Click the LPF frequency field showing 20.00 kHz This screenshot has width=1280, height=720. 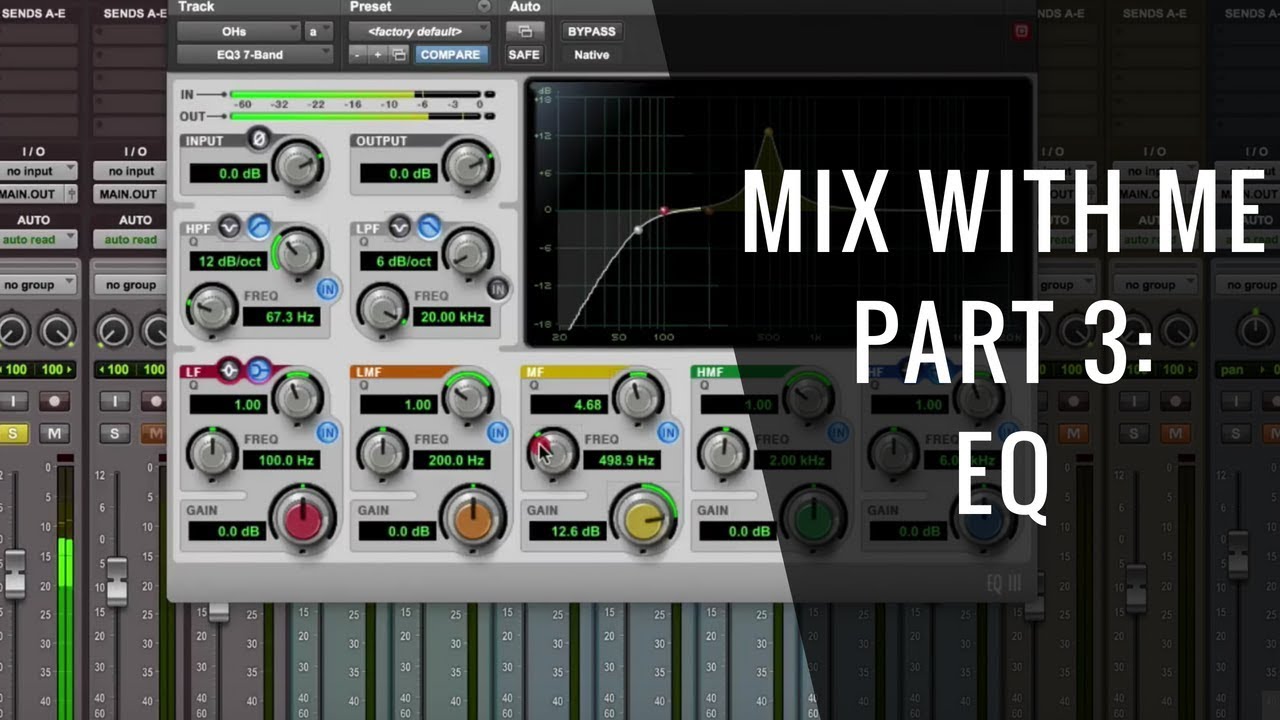click(x=452, y=317)
